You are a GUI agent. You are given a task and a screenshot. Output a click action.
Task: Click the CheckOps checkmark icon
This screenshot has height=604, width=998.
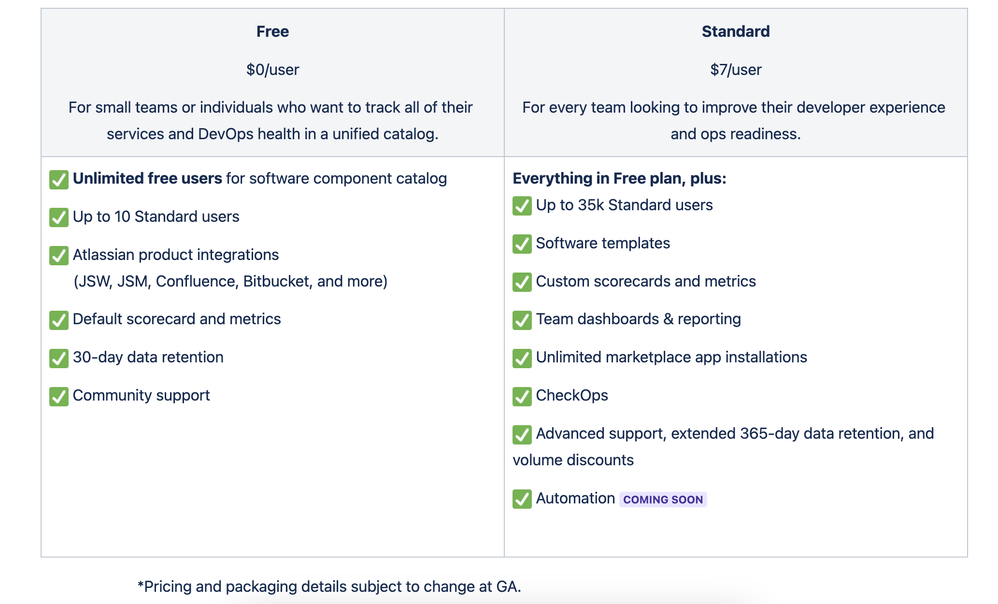coord(522,397)
